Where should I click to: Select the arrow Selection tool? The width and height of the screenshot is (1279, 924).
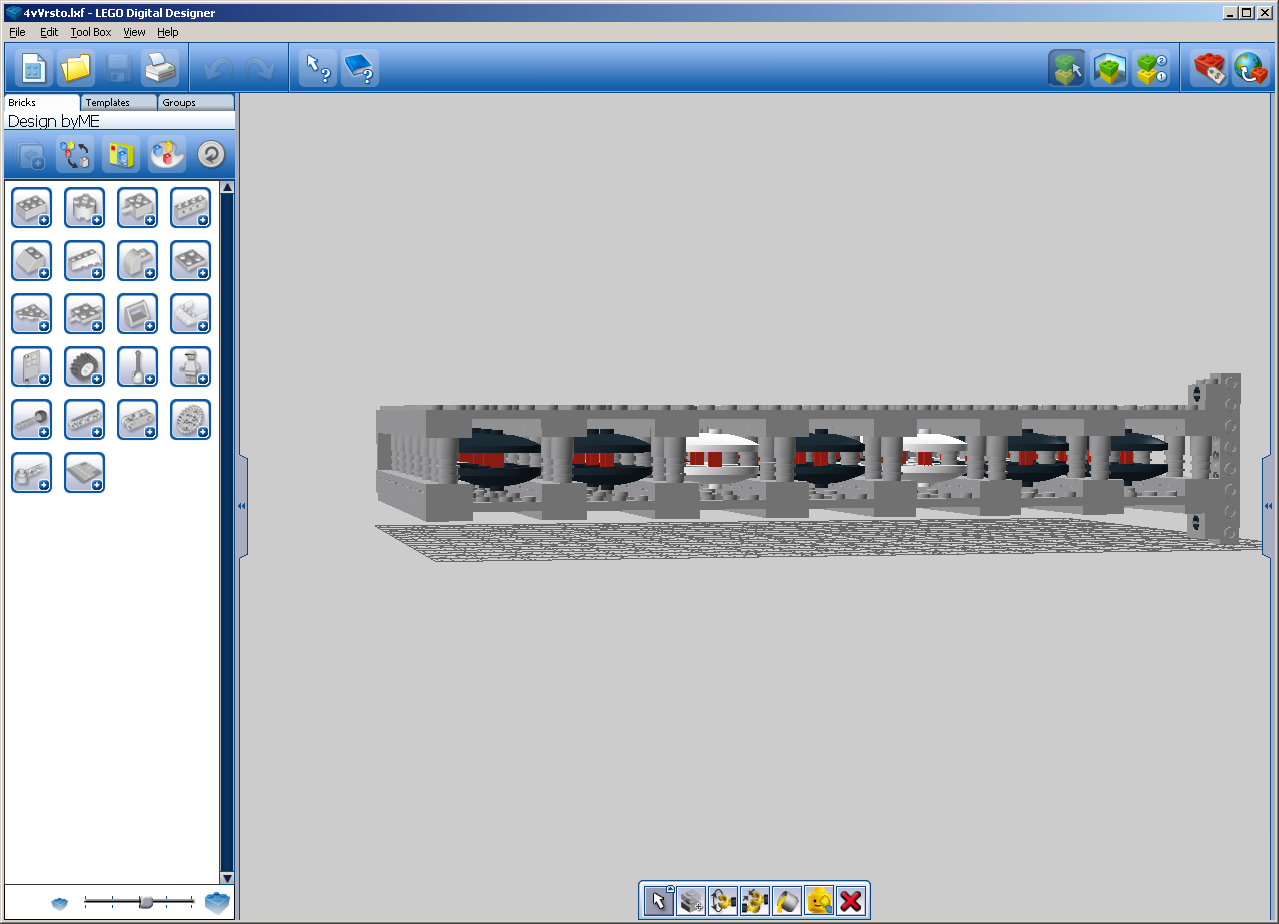659,901
